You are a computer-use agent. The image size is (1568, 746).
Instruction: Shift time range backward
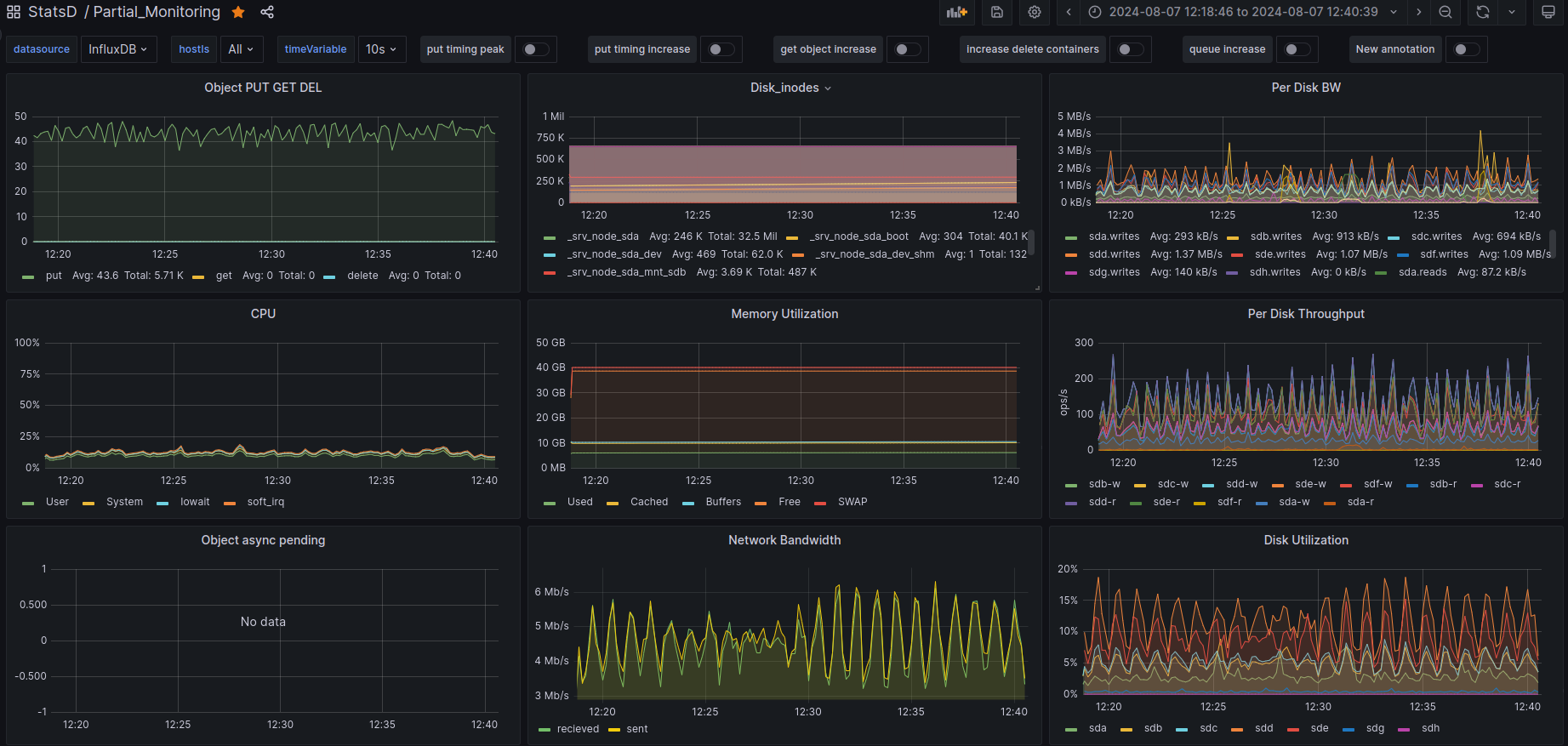tap(1069, 12)
